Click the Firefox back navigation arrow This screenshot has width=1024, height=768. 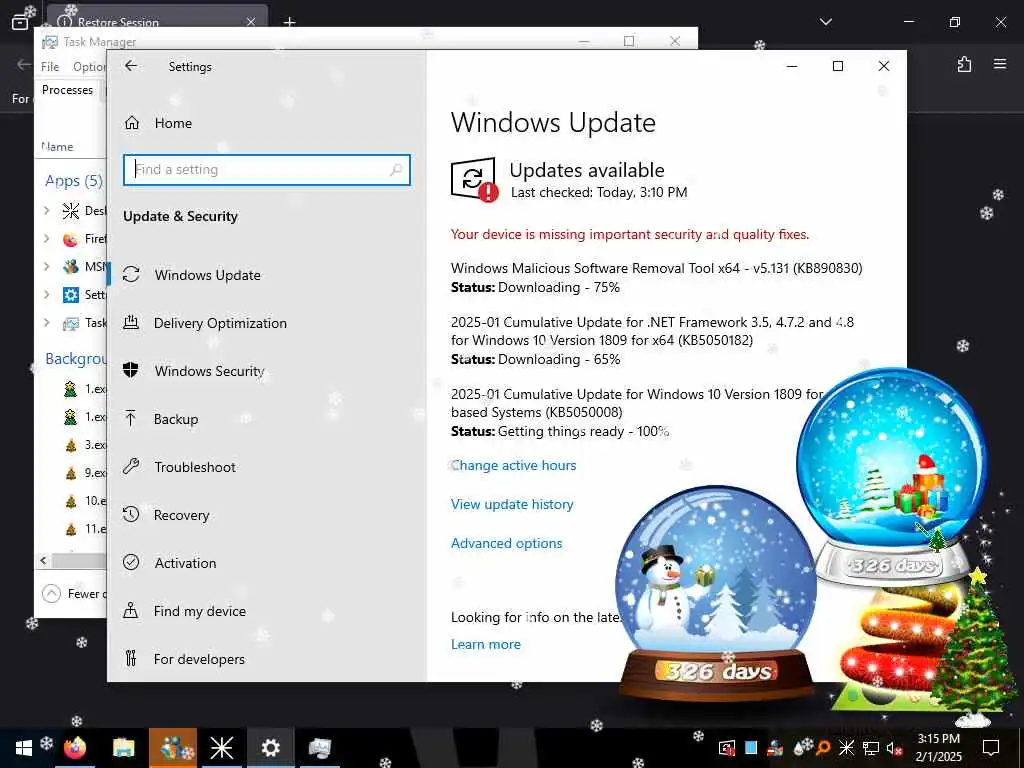(24, 64)
